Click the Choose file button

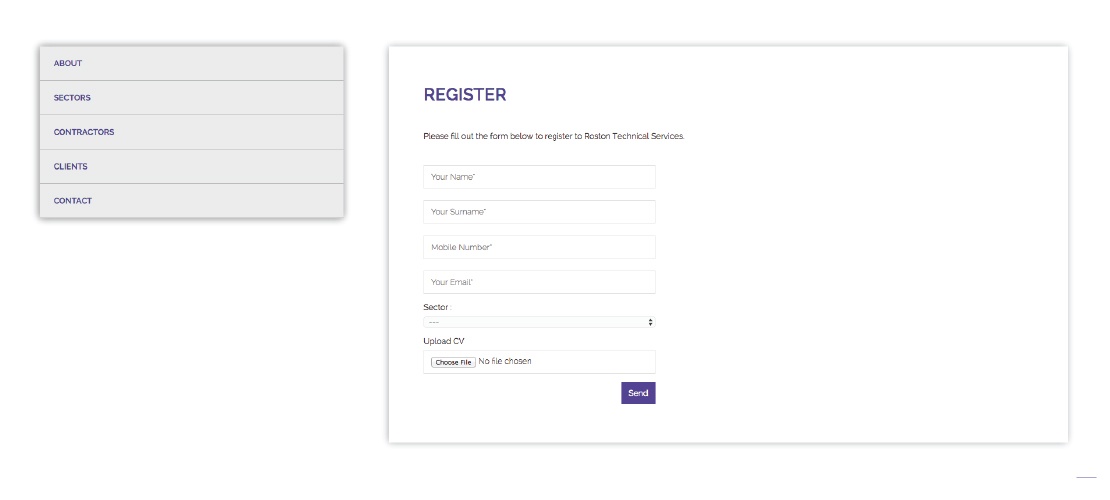(x=453, y=362)
